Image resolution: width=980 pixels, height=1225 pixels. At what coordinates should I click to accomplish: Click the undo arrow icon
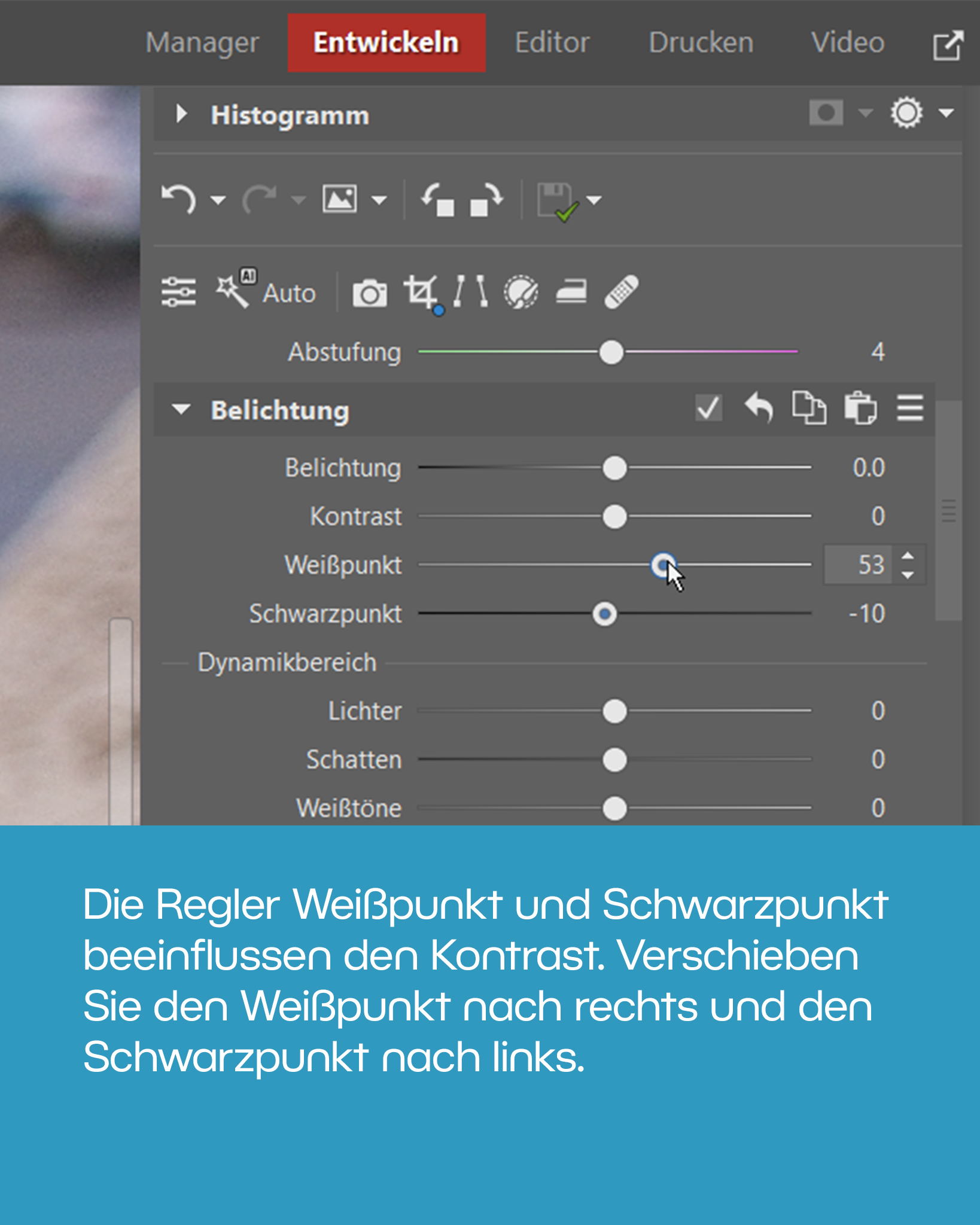[179, 199]
